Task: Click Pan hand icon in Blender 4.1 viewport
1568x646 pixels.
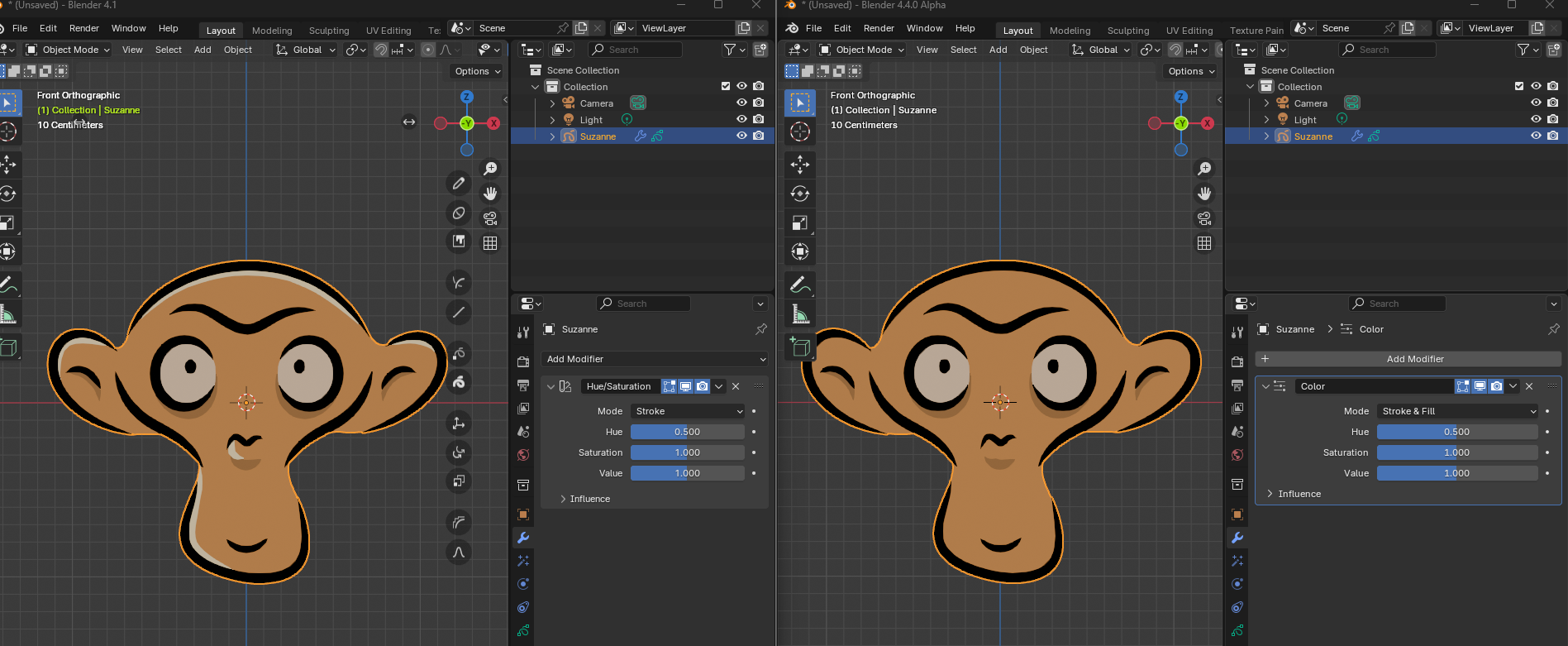Action: tap(490, 194)
